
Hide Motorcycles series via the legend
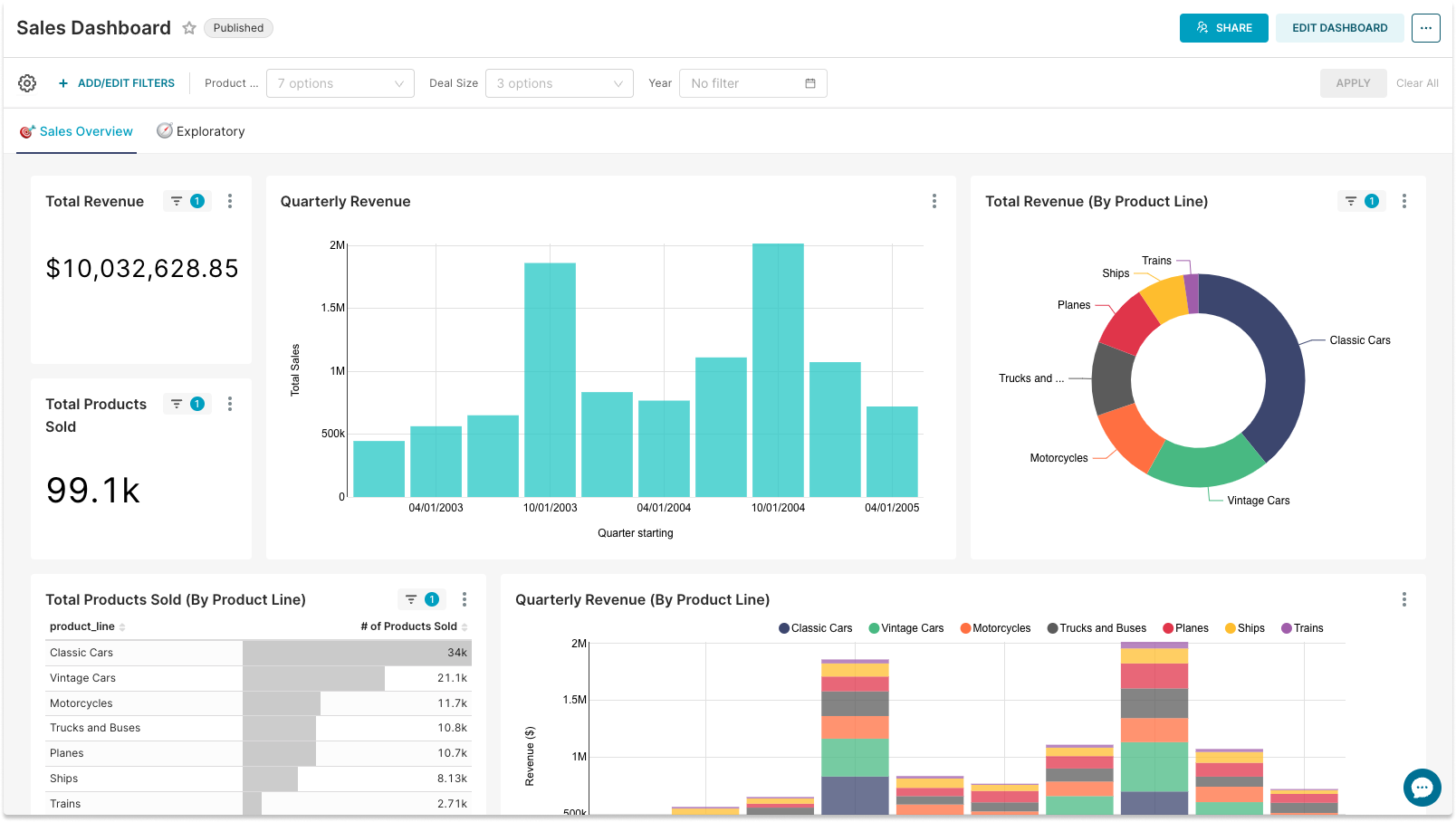[994, 627]
